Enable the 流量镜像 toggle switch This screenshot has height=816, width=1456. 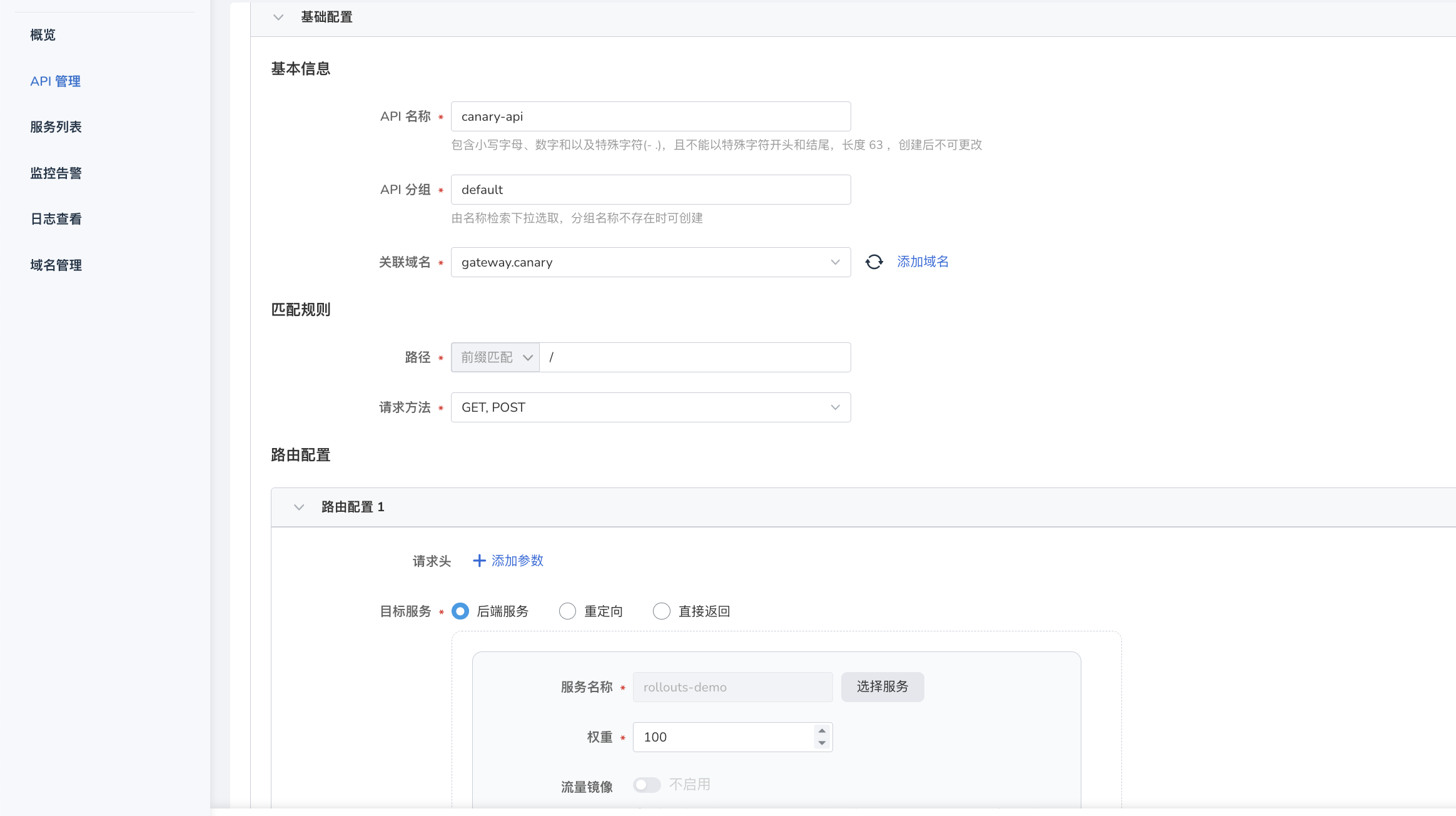646,785
